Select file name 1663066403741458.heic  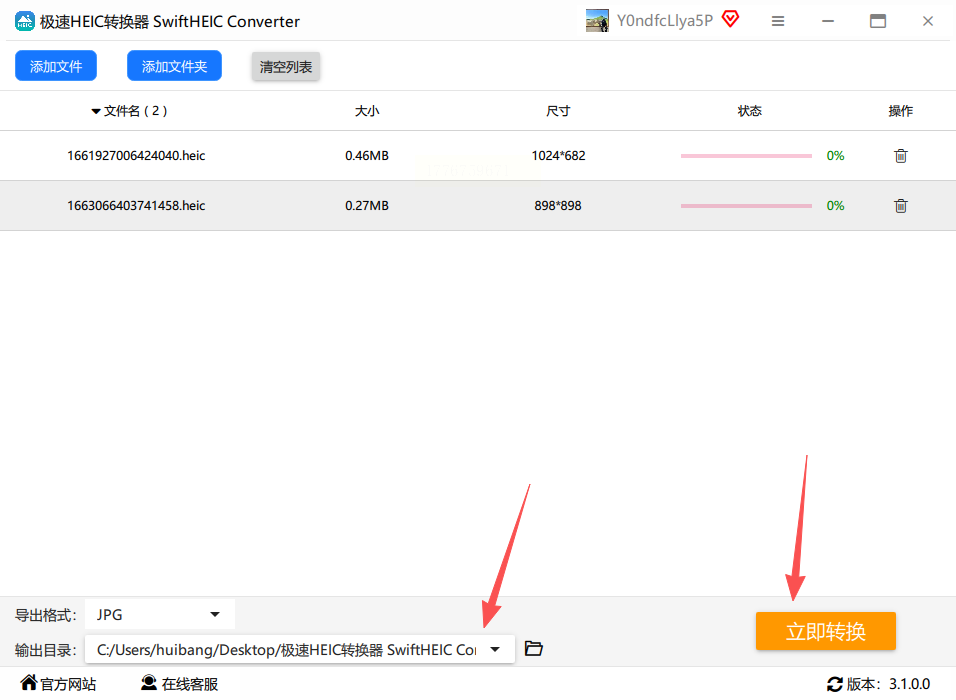pyautogui.click(x=136, y=205)
